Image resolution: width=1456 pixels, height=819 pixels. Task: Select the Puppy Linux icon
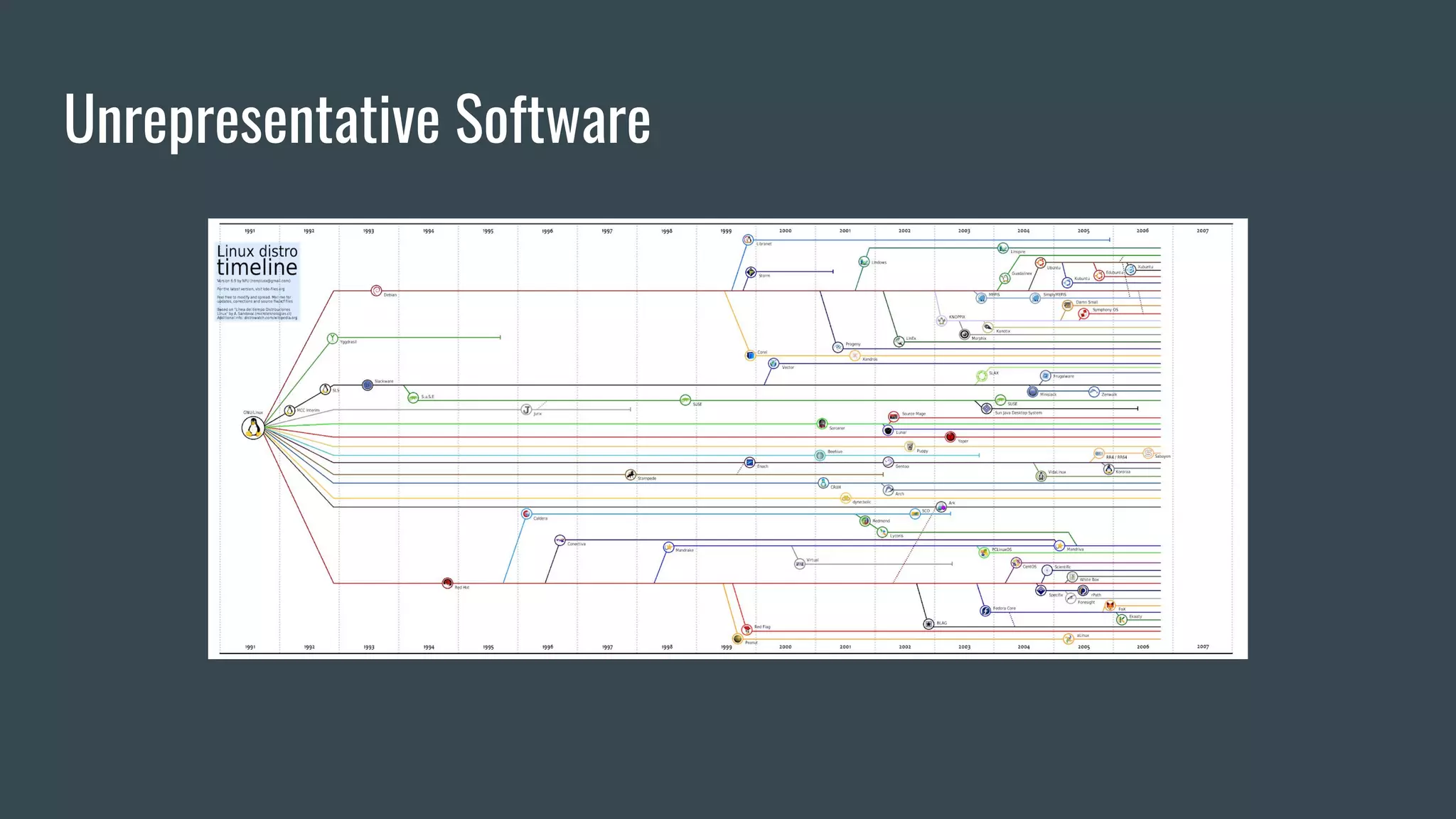point(910,446)
